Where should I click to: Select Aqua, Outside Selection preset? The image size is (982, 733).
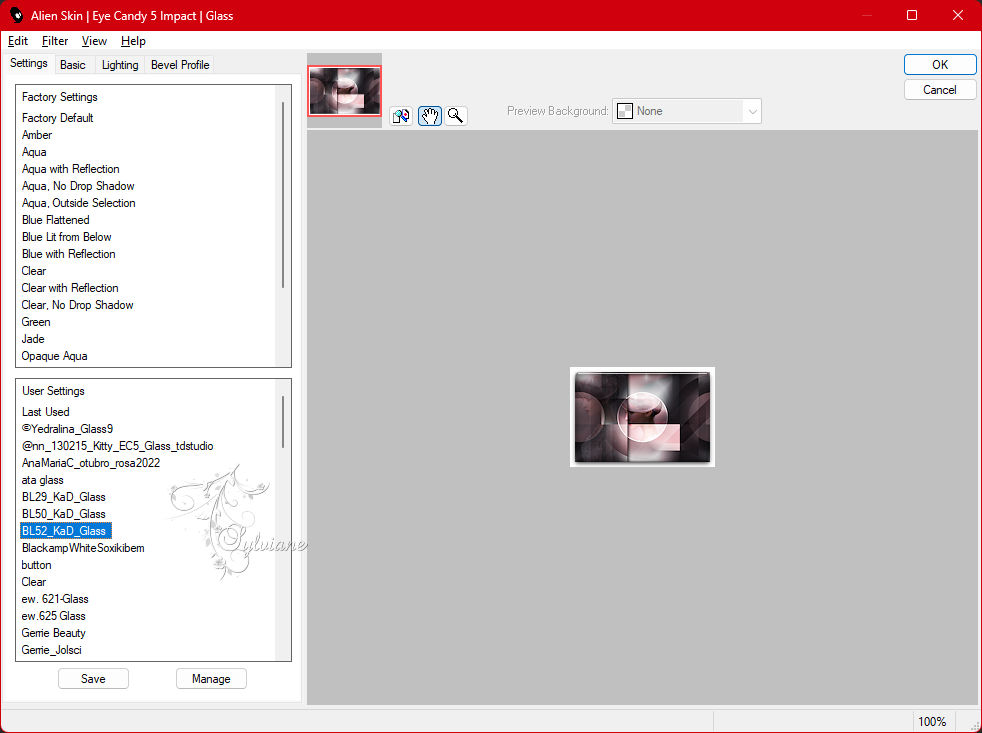pos(78,202)
